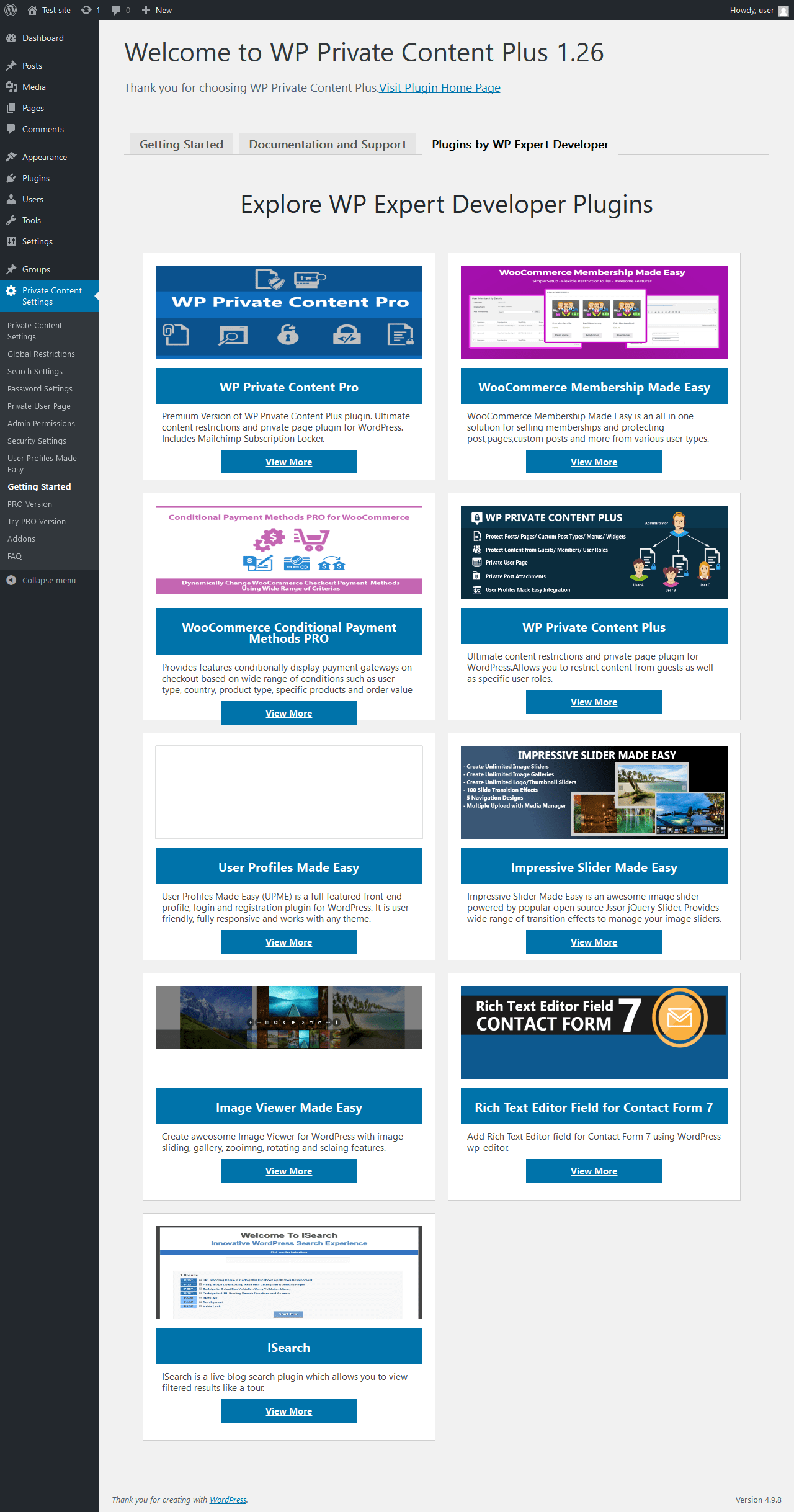794x1512 pixels.
Task: Select Plugins by WP Expert Developer tab
Action: click(x=520, y=144)
